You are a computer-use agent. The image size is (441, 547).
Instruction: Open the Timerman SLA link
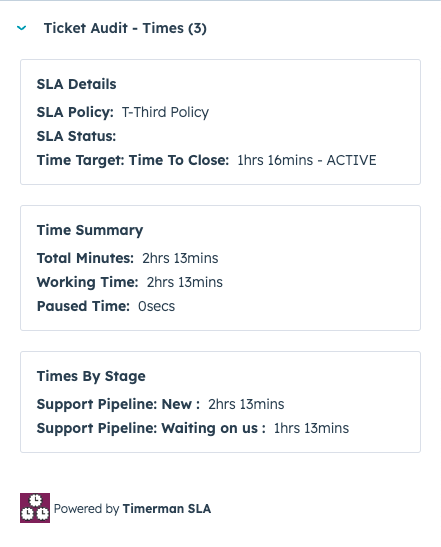pyautogui.click(x=166, y=509)
